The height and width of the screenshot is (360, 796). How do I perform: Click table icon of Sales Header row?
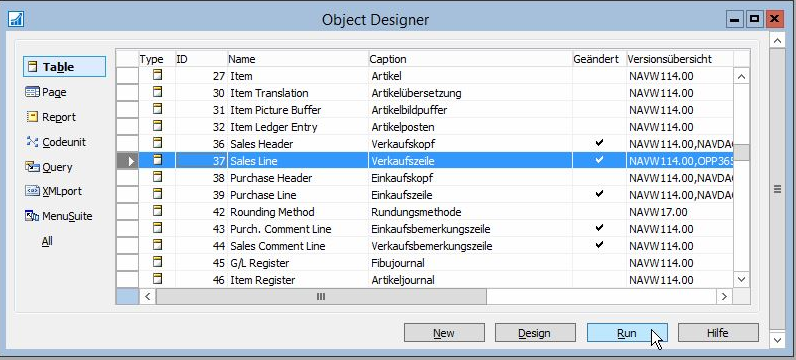tap(158, 144)
